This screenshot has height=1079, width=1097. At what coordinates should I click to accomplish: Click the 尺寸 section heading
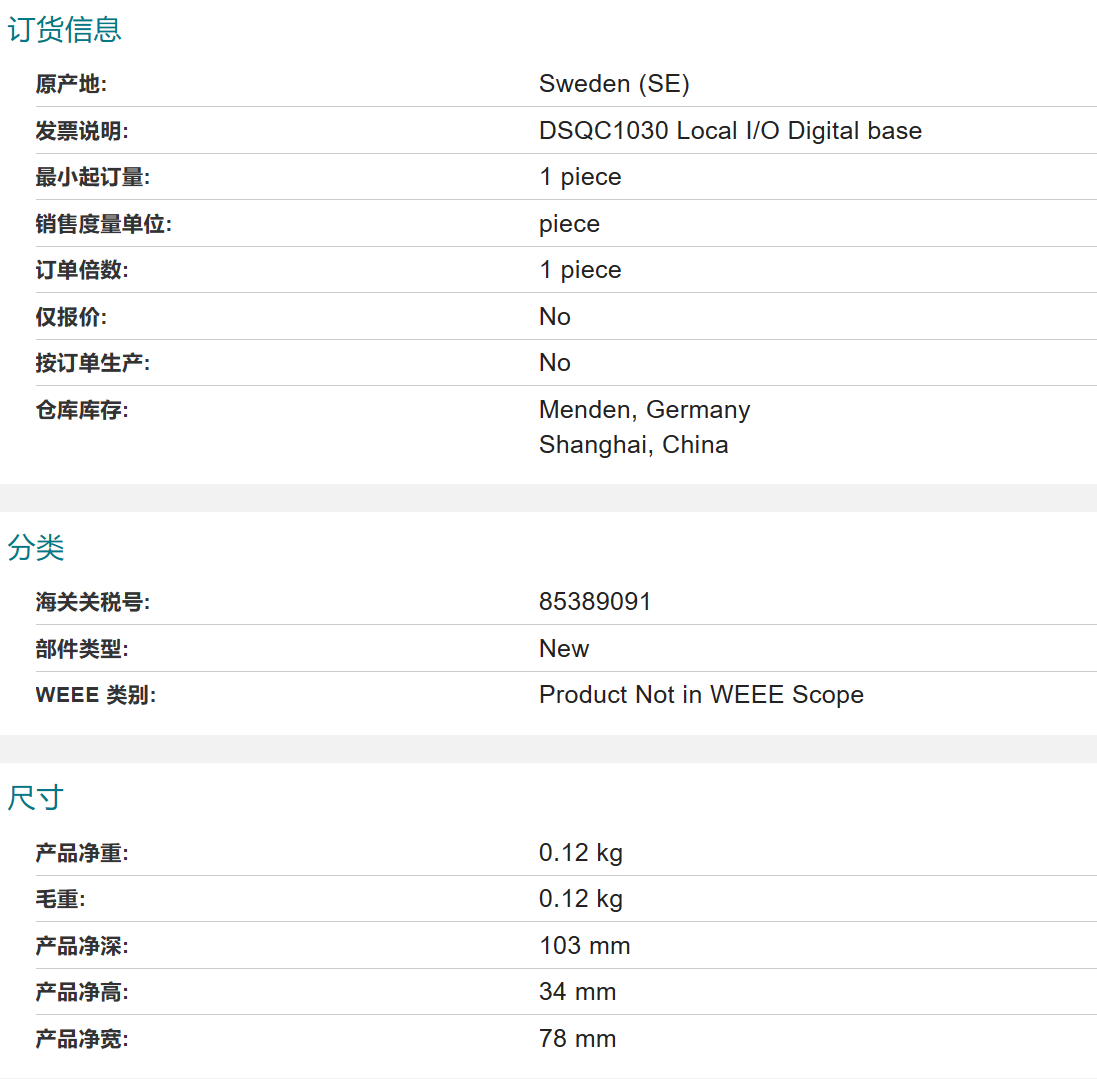click(x=36, y=798)
